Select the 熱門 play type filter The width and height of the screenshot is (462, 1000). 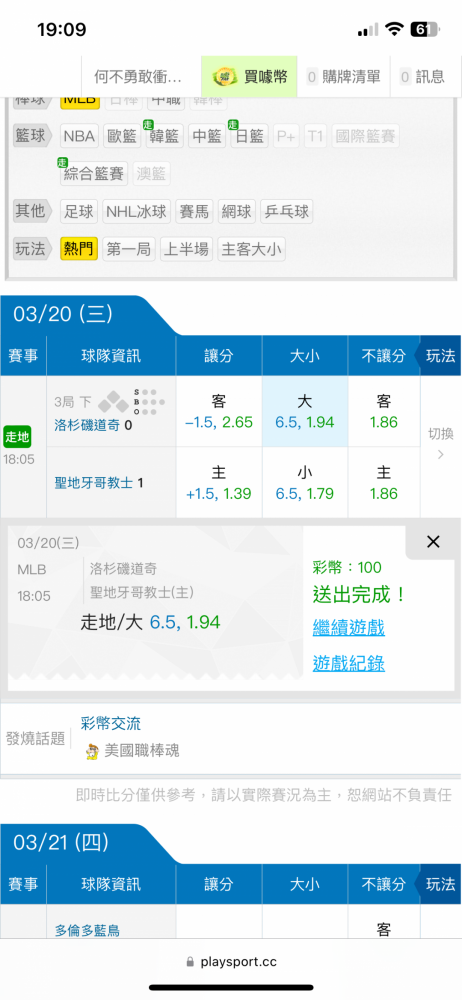pyautogui.click(x=79, y=249)
